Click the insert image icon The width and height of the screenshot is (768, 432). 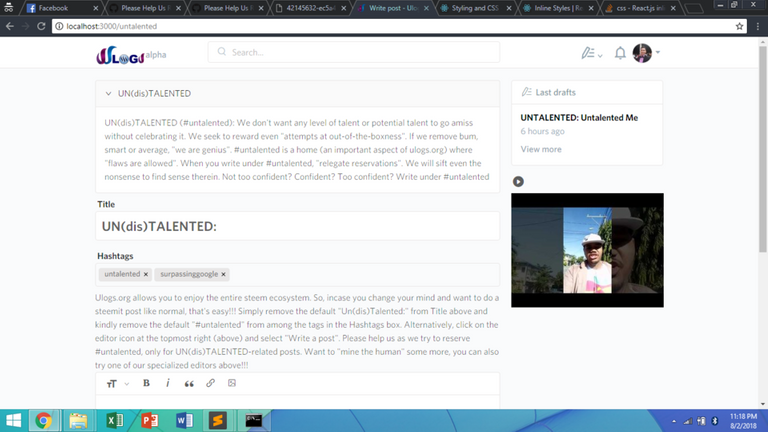click(232, 383)
